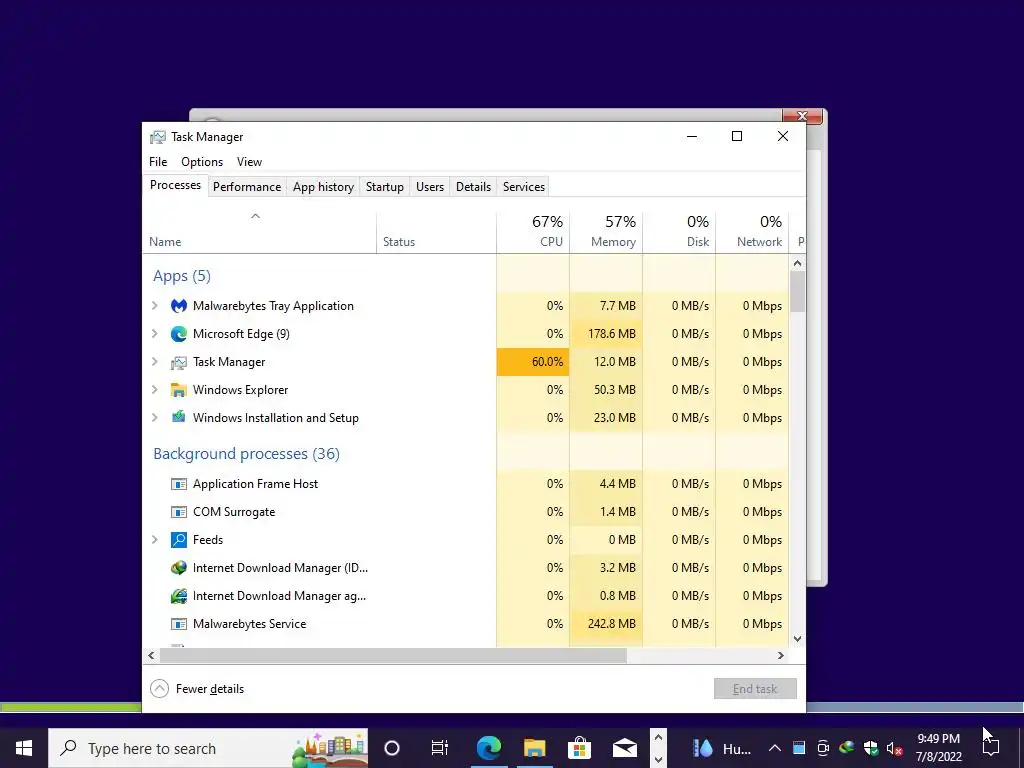
Task: Open the Action Center notification icon
Action: pos(991,748)
